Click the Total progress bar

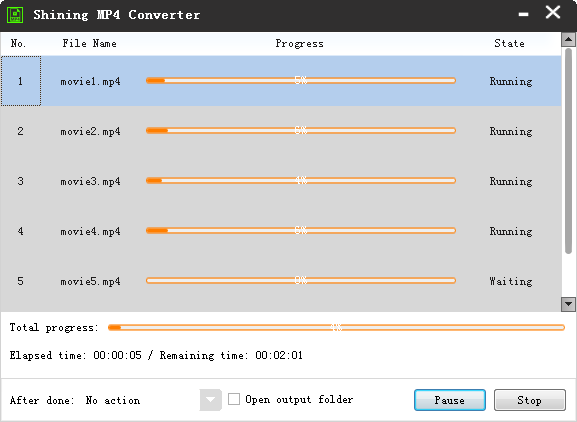click(336, 327)
